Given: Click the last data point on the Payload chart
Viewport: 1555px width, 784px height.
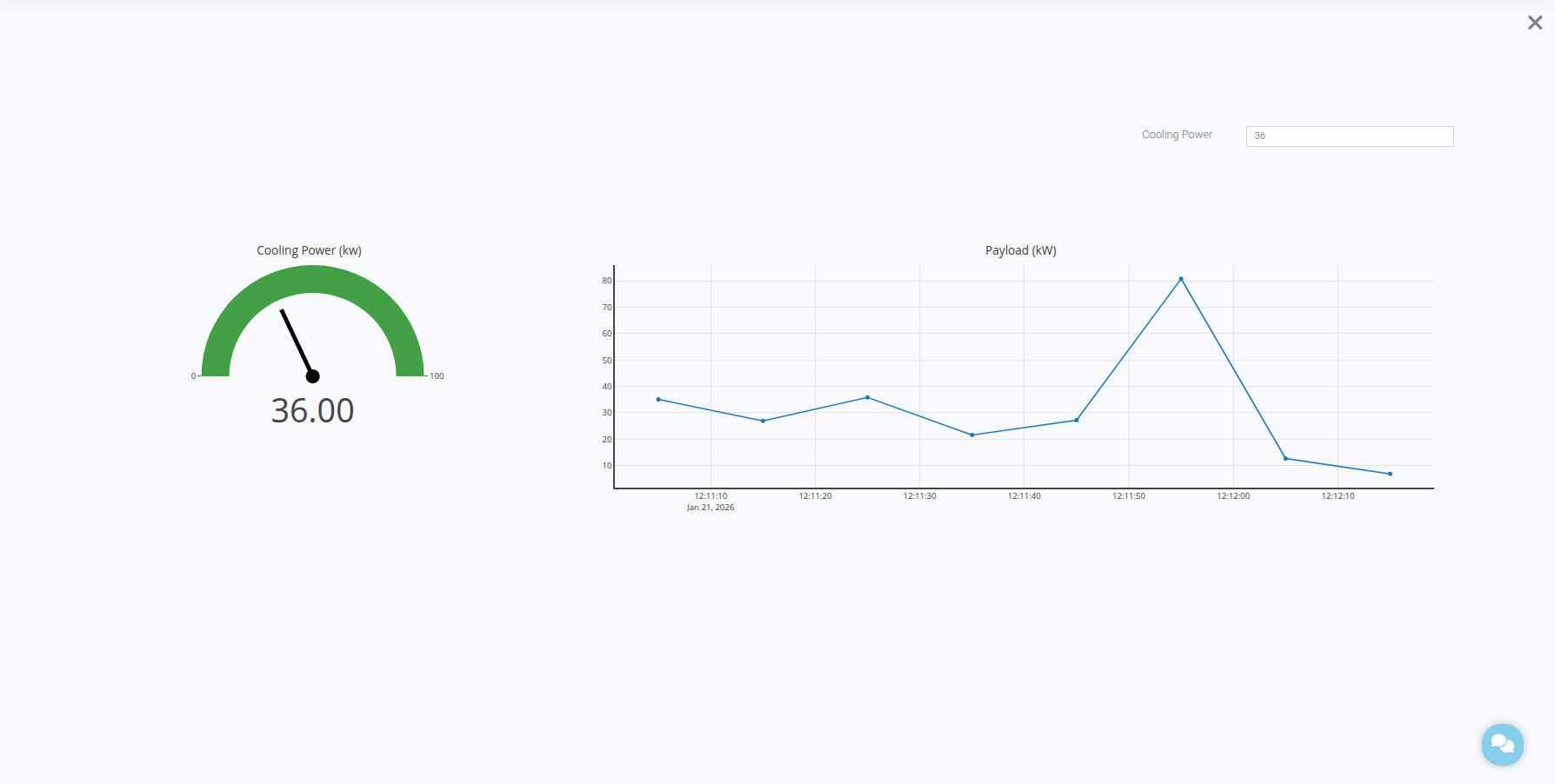Looking at the screenshot, I should pyautogui.click(x=1389, y=474).
